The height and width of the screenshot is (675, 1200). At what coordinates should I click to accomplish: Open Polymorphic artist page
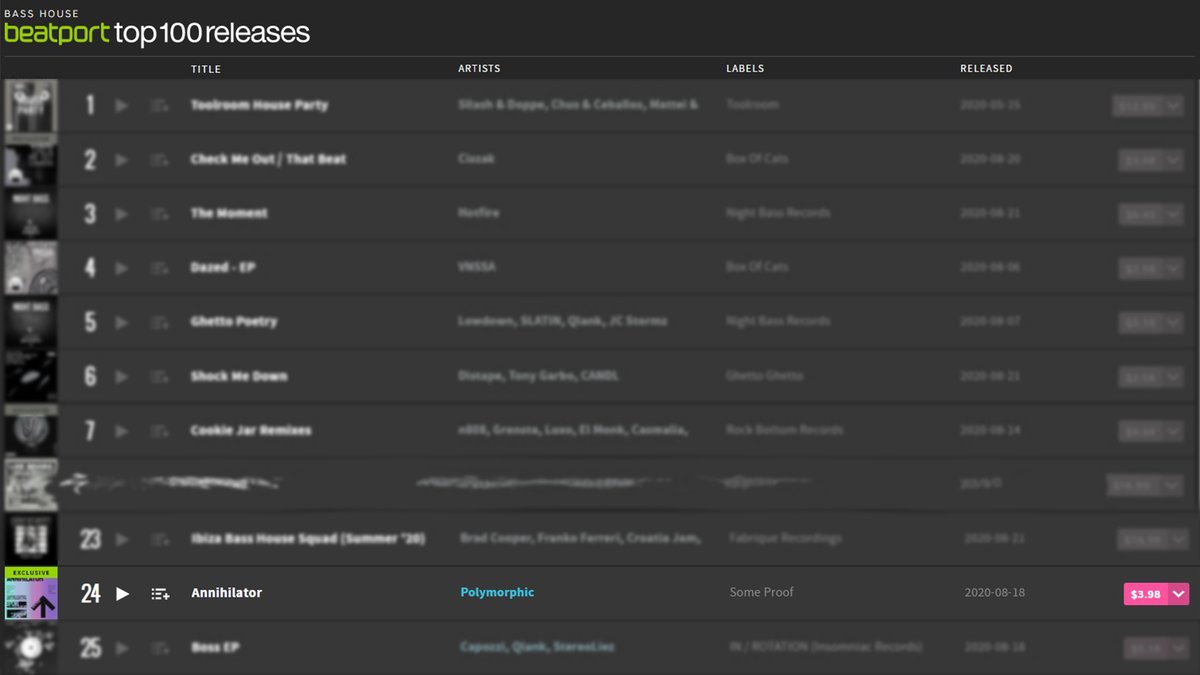pos(497,593)
